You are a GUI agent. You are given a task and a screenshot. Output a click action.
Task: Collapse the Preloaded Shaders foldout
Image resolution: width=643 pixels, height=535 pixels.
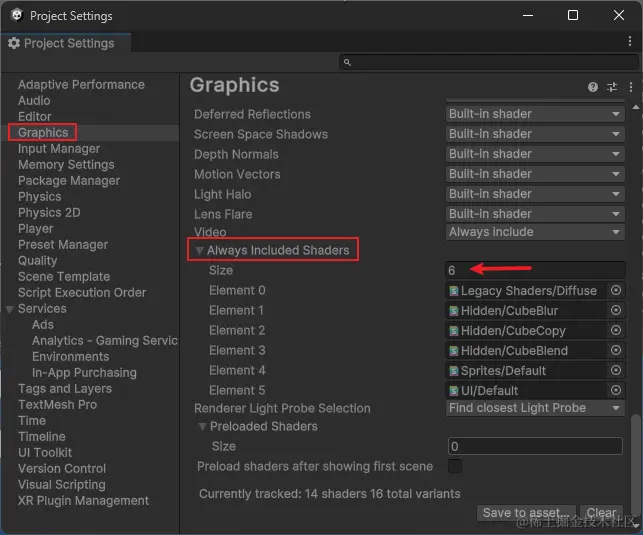coord(202,427)
